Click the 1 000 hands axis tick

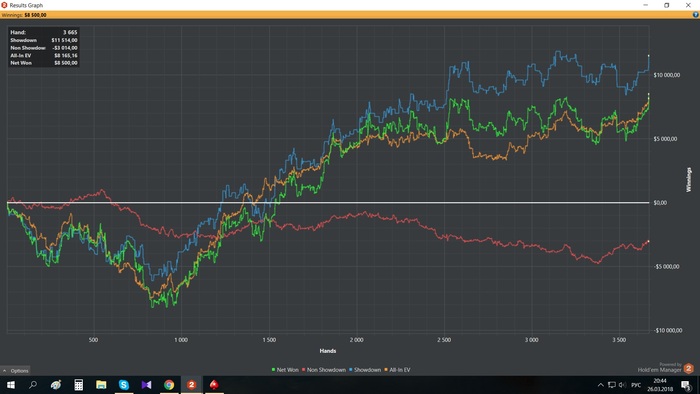coord(181,340)
